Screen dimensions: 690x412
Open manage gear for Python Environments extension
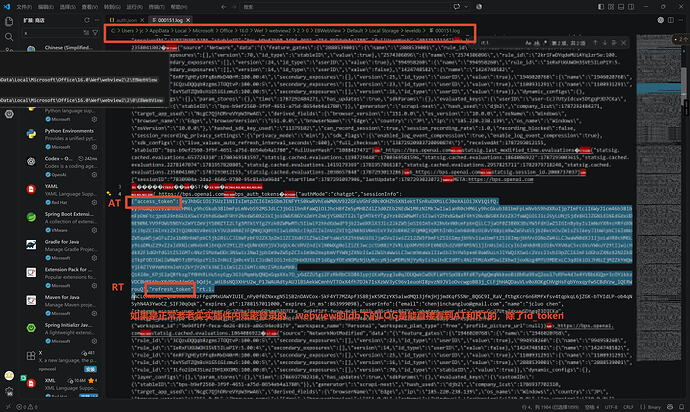tap(94, 147)
